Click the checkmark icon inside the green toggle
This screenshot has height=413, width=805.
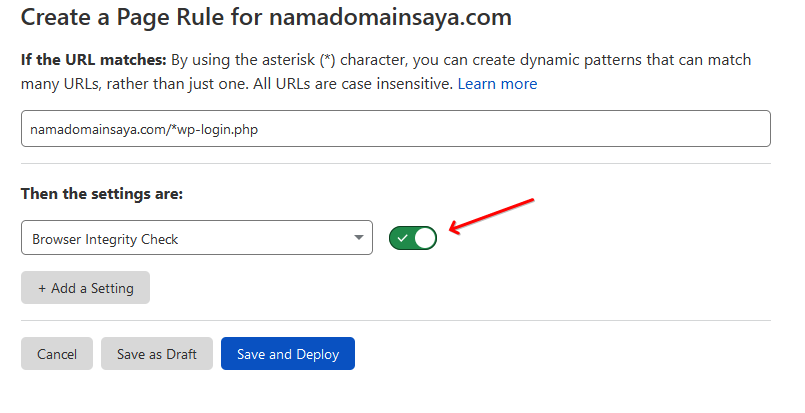(x=402, y=238)
